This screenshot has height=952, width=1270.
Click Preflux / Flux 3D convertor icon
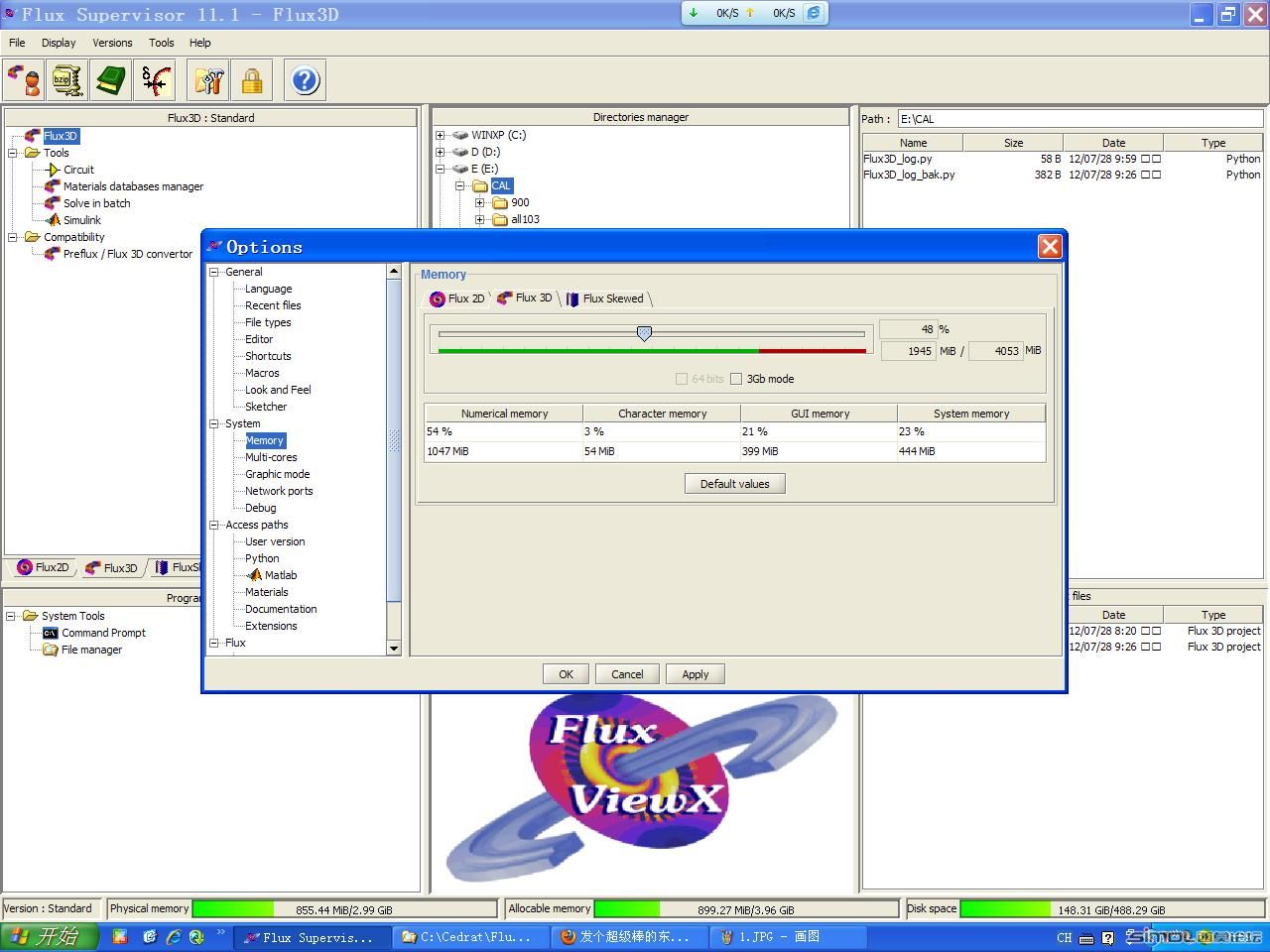coord(53,254)
